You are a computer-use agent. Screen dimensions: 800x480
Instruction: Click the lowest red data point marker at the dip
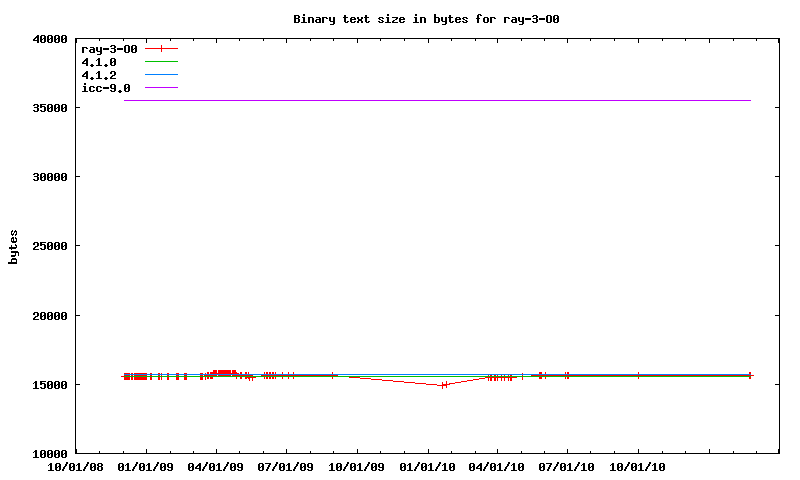click(444, 385)
